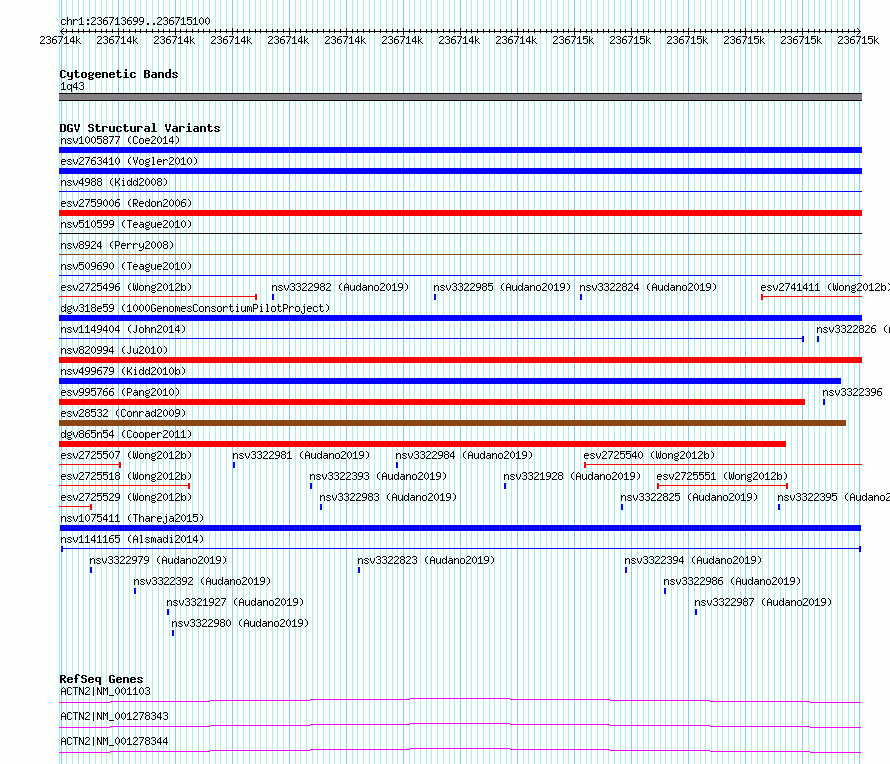Click esv2725551 (Wong2012b) label
This screenshot has height=764, width=890.
click(x=722, y=476)
